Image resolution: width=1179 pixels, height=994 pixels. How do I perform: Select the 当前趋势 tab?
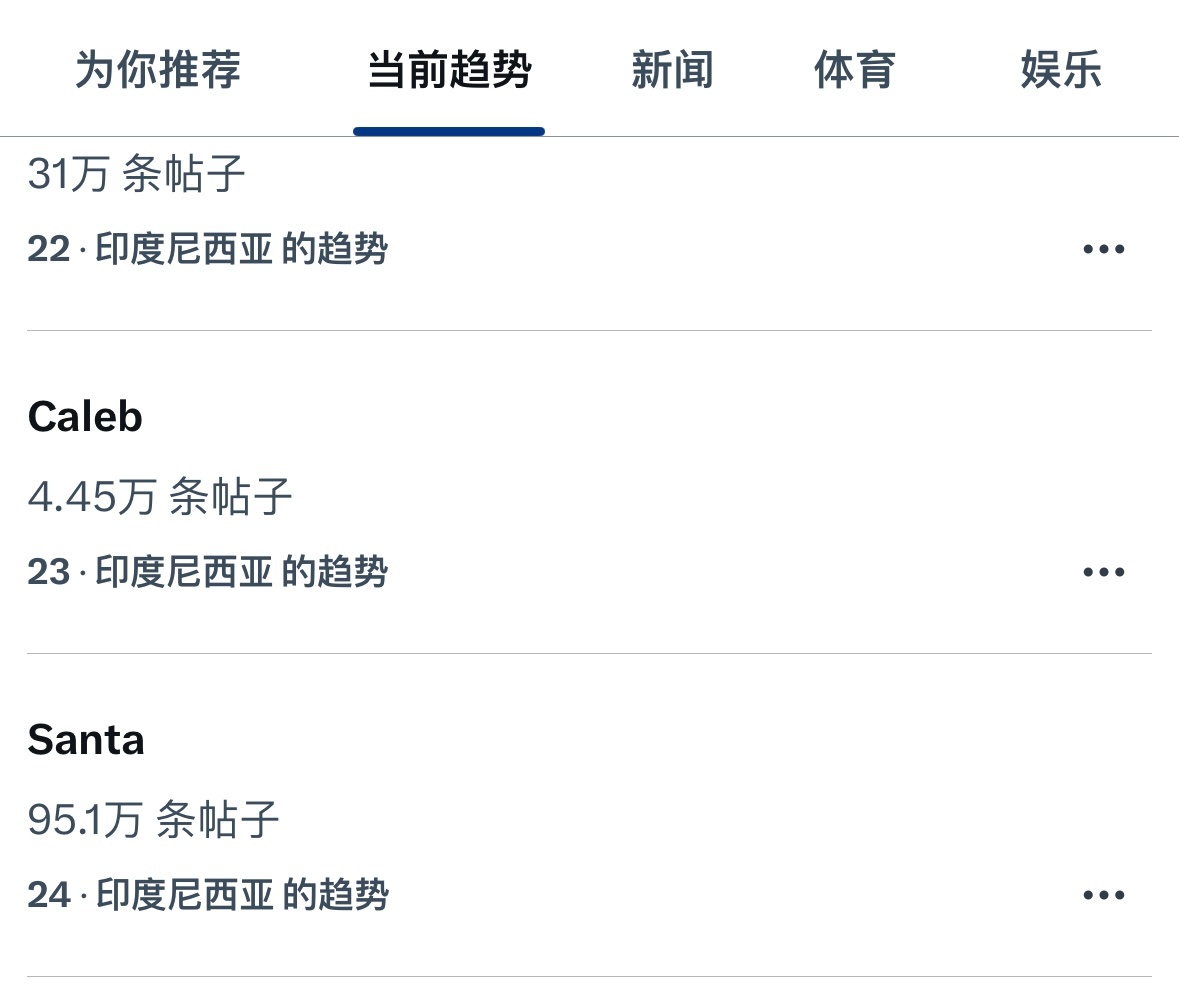coord(449,71)
